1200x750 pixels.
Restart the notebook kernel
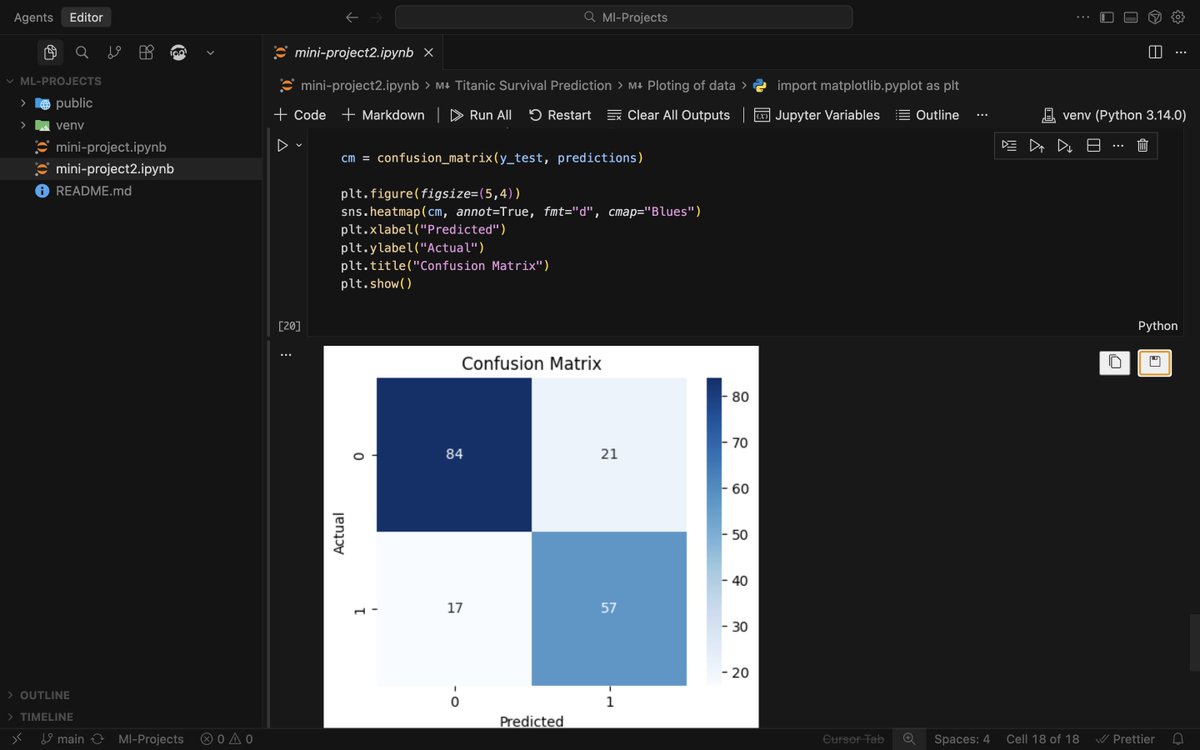point(560,115)
